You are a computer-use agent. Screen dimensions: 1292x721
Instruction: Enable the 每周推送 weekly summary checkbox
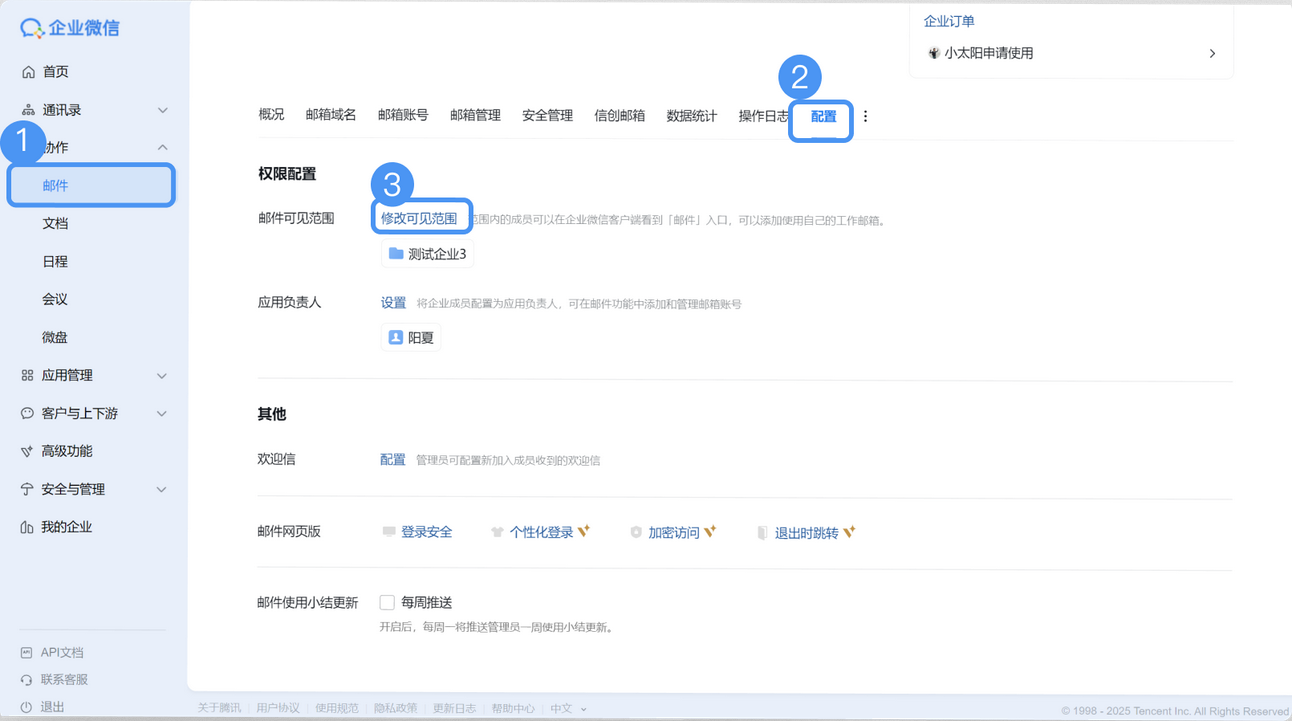click(x=386, y=602)
